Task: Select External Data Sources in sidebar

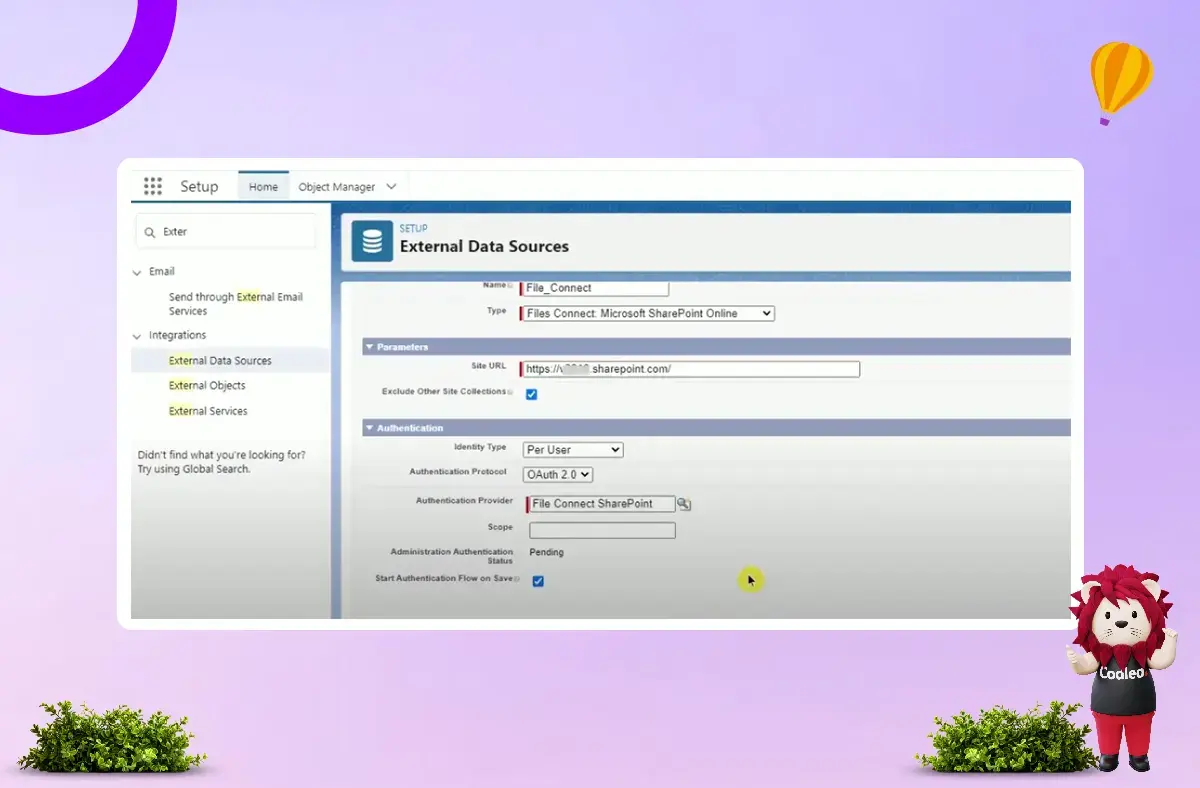Action: tap(220, 361)
